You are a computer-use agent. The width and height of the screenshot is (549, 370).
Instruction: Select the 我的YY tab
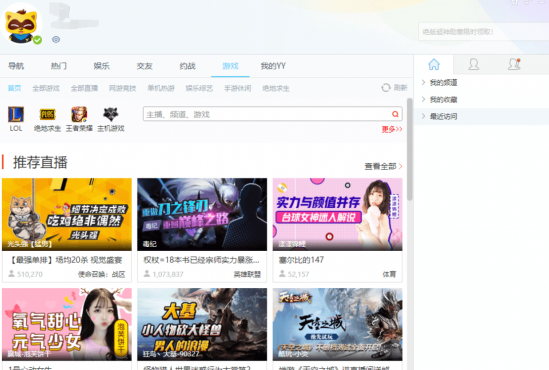273,66
